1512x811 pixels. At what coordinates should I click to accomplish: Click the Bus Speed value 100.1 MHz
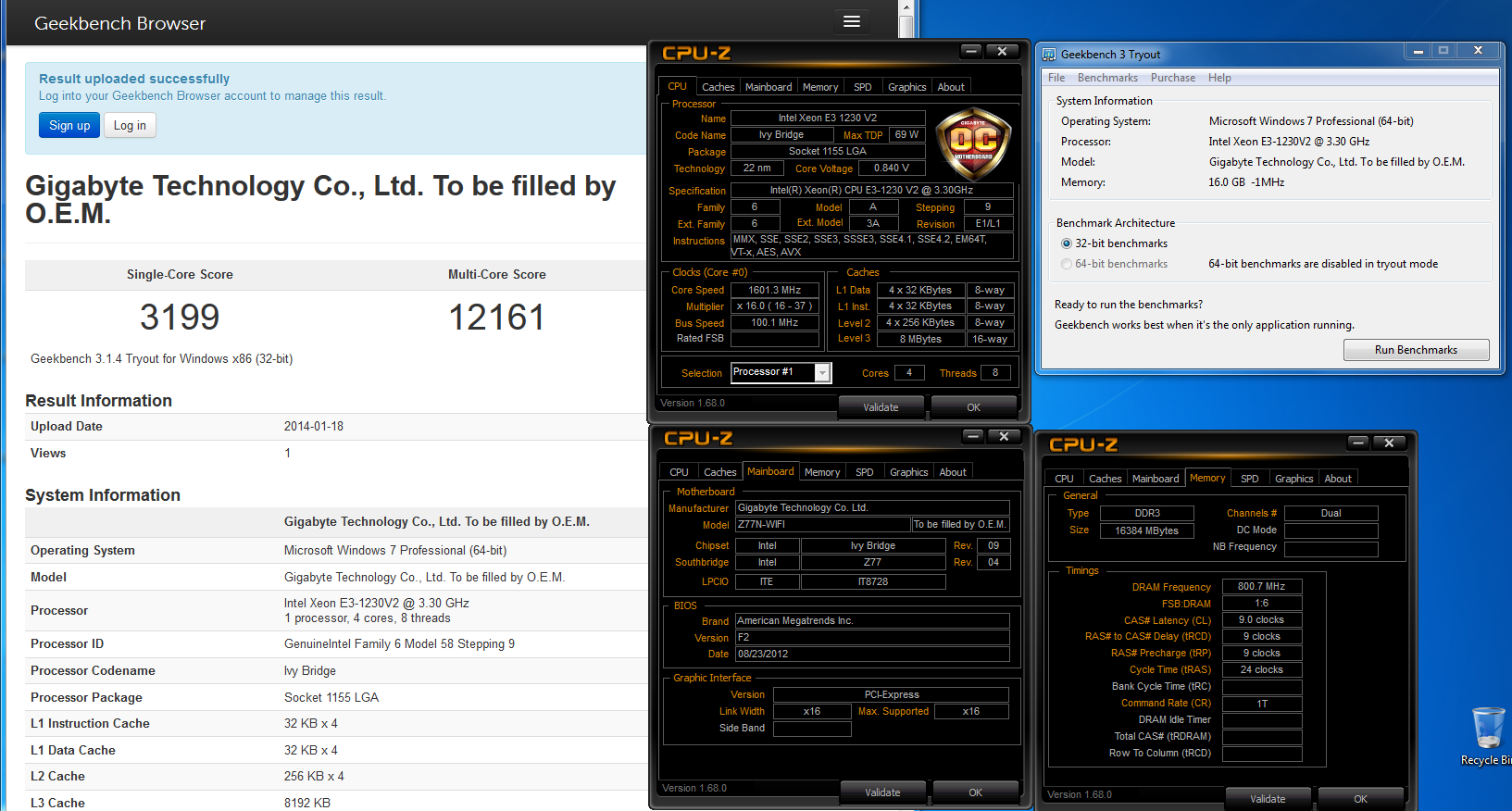(x=775, y=322)
